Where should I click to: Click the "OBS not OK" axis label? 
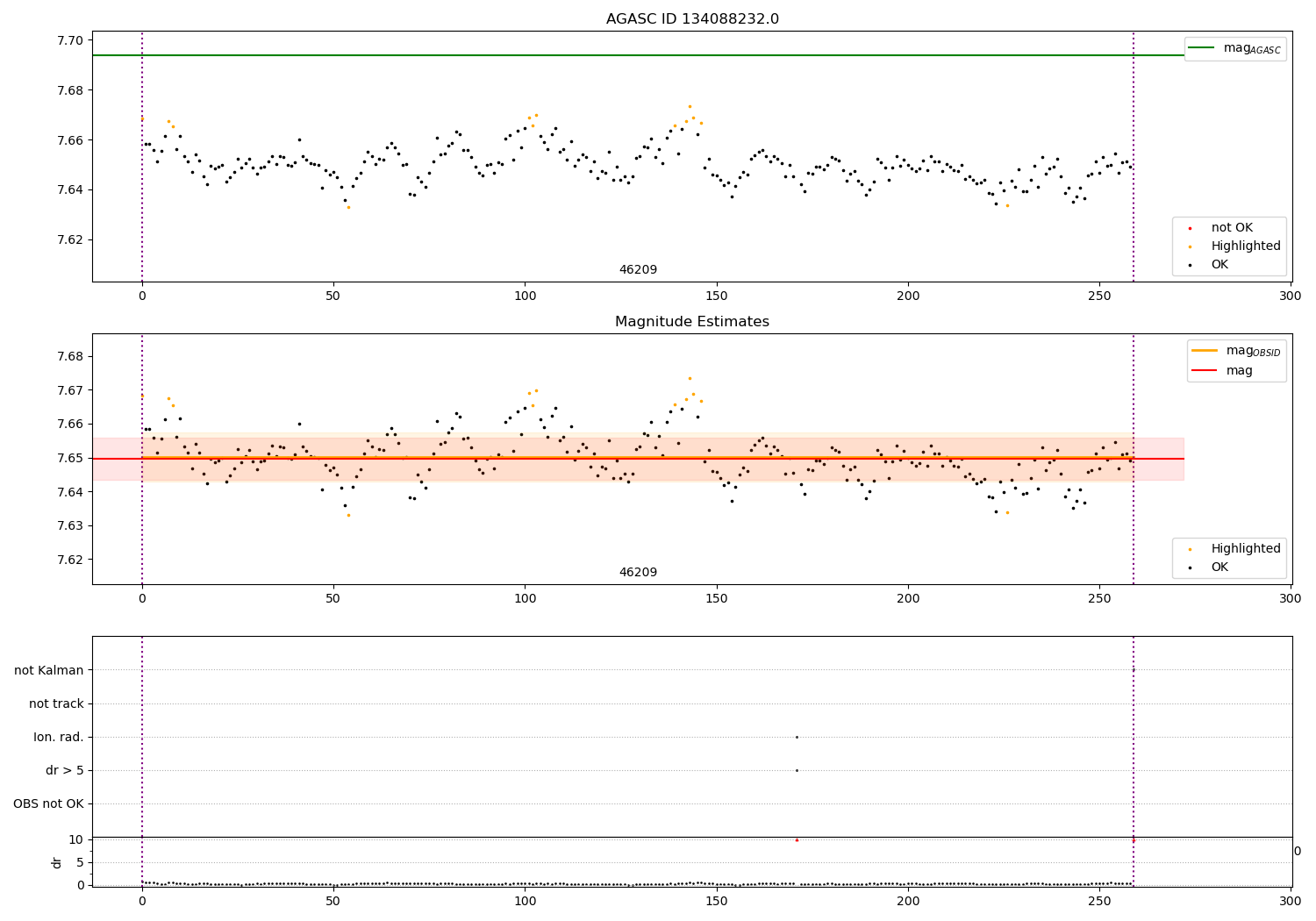tap(48, 804)
